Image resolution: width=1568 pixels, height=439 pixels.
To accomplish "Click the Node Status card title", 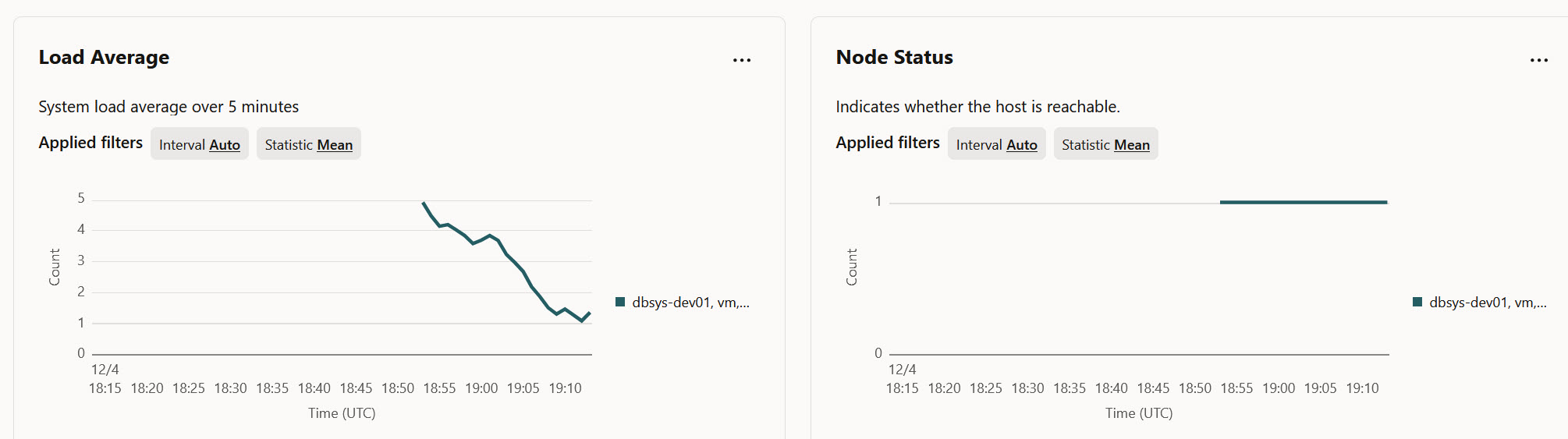I will click(894, 58).
